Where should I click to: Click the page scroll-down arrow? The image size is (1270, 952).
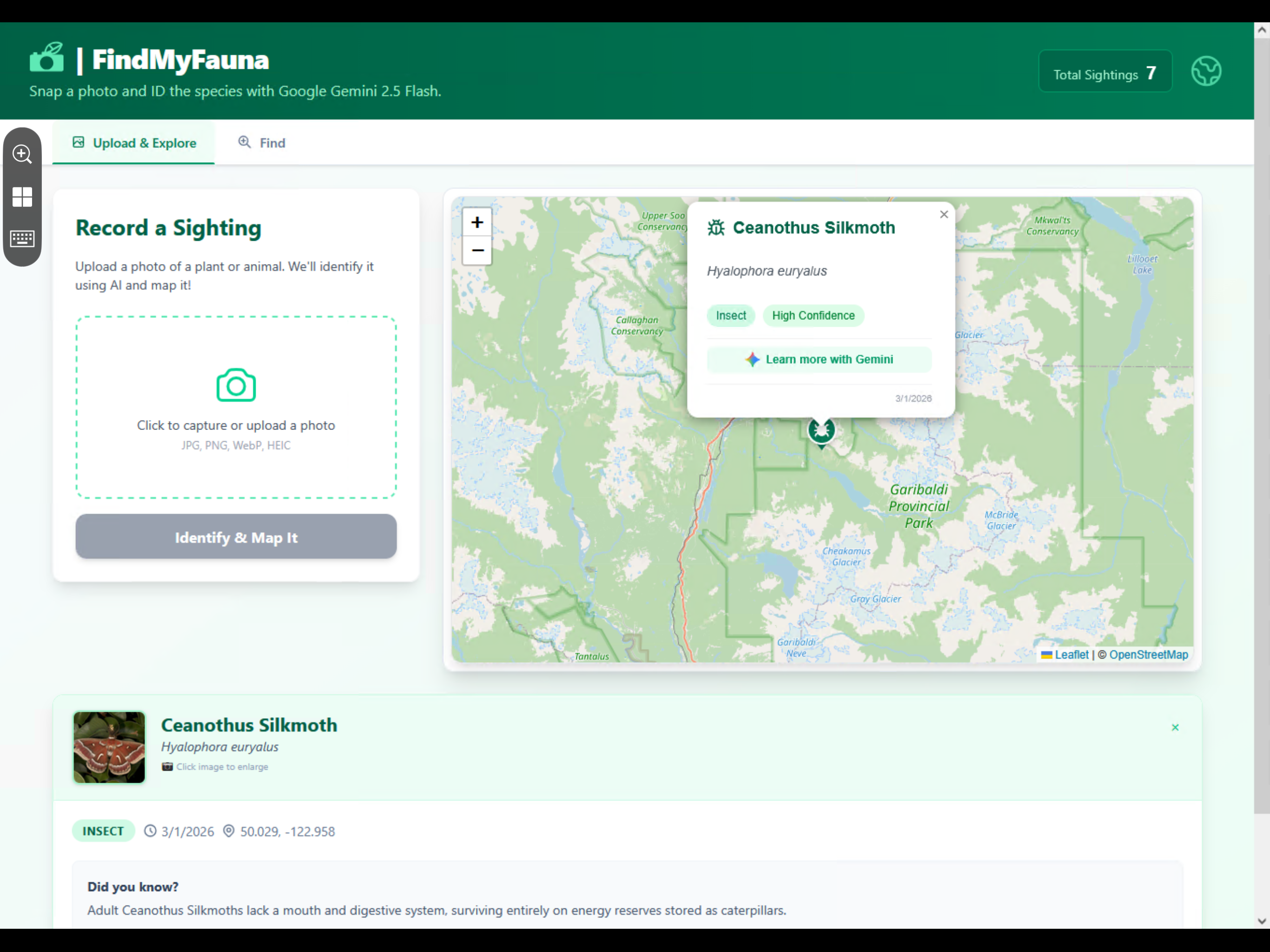click(1261, 920)
